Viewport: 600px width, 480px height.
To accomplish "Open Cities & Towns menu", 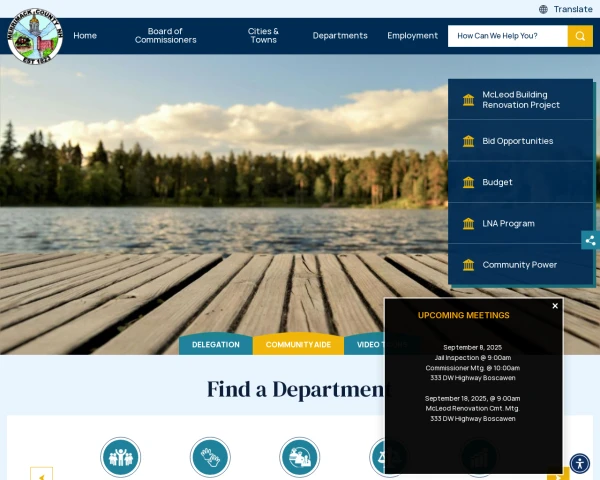I will click(263, 36).
